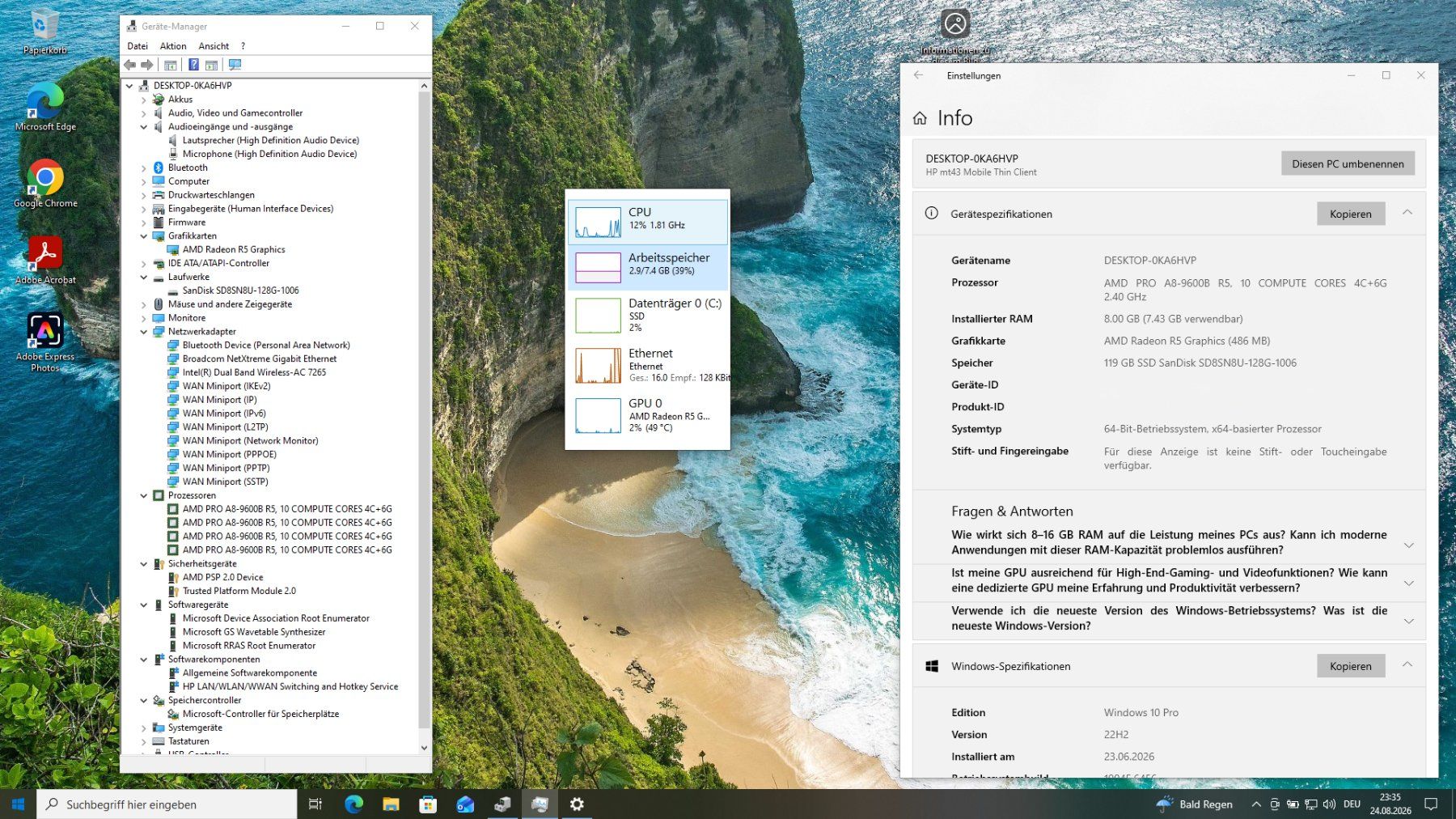Click the show/hide action pane toolbar icon

tap(211, 65)
